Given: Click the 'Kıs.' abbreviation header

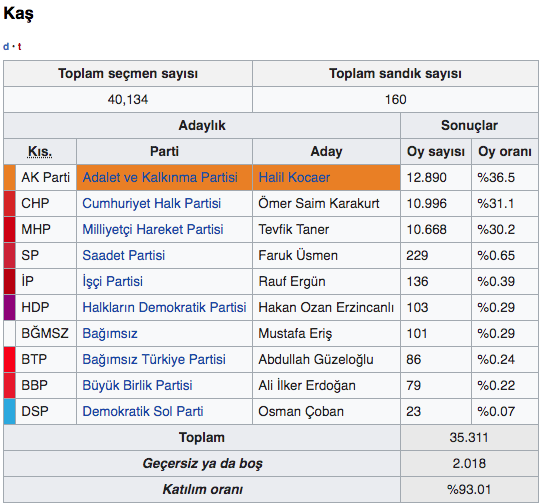Looking at the screenshot, I should tap(40, 152).
